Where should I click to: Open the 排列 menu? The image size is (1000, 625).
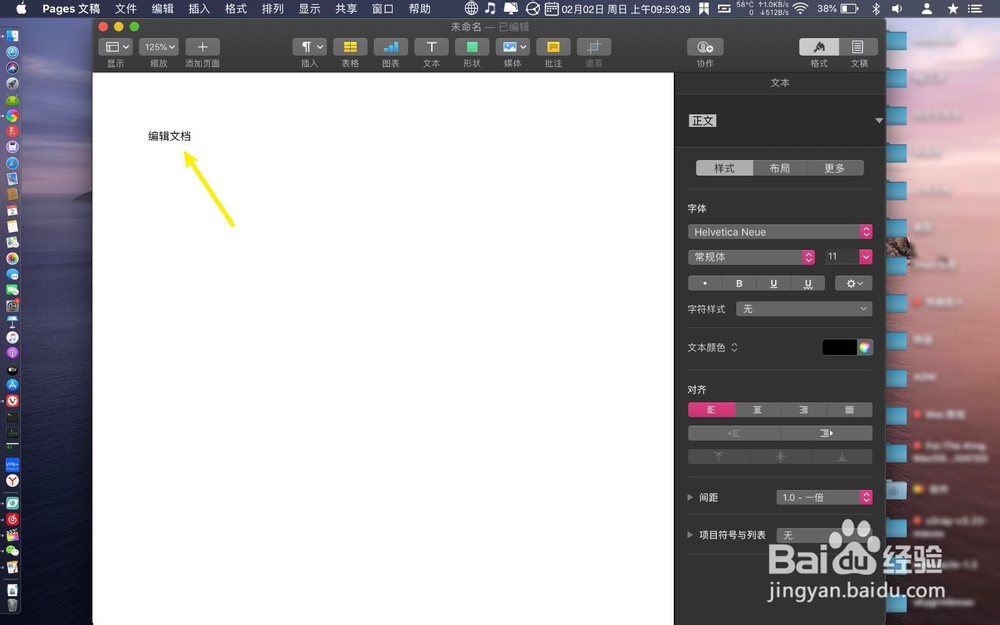[272, 8]
